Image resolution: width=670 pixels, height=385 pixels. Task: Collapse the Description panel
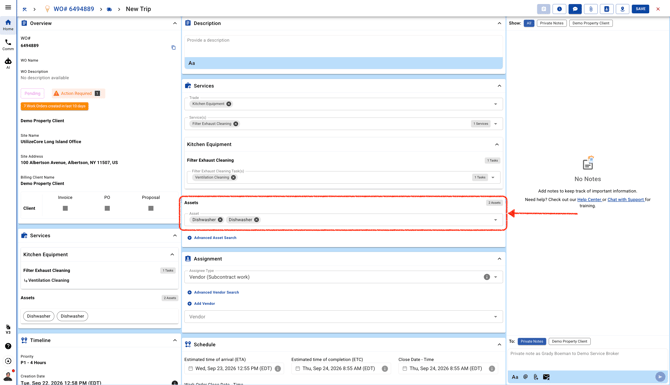[x=499, y=23]
